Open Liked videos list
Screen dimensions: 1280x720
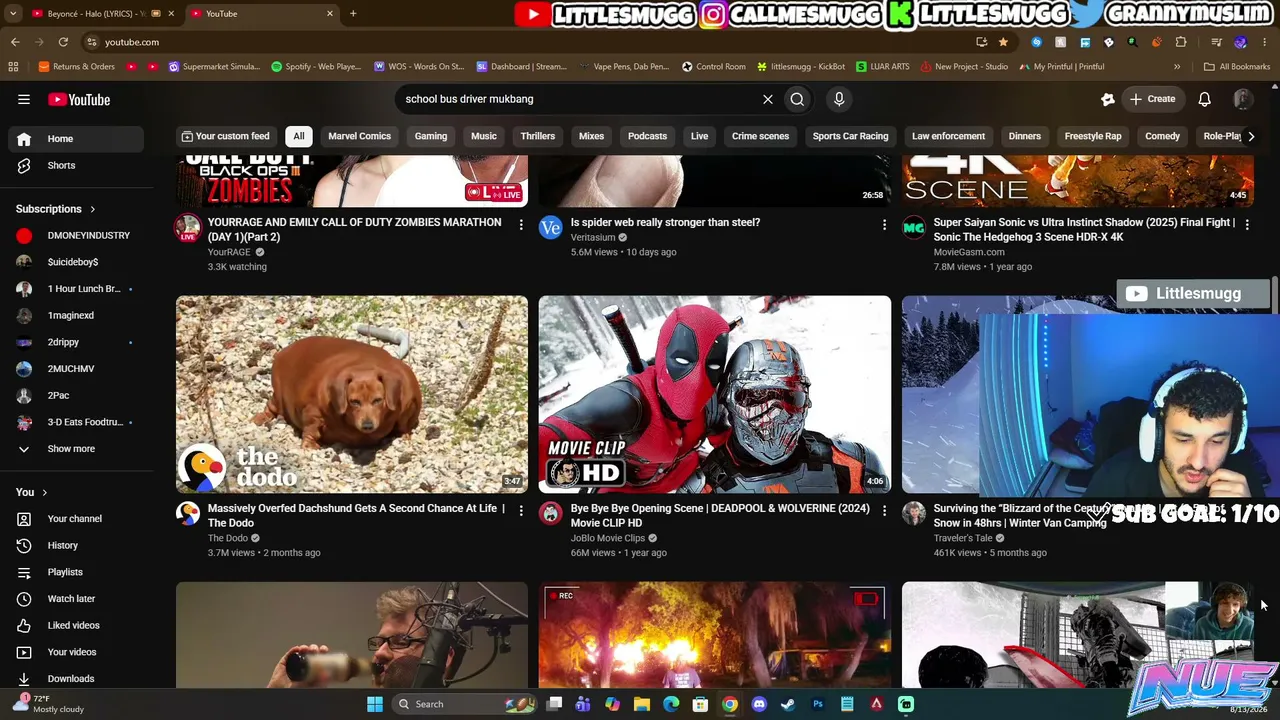[77, 625]
